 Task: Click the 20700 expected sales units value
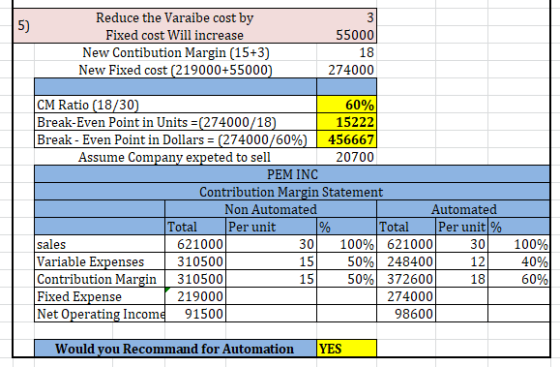point(346,157)
